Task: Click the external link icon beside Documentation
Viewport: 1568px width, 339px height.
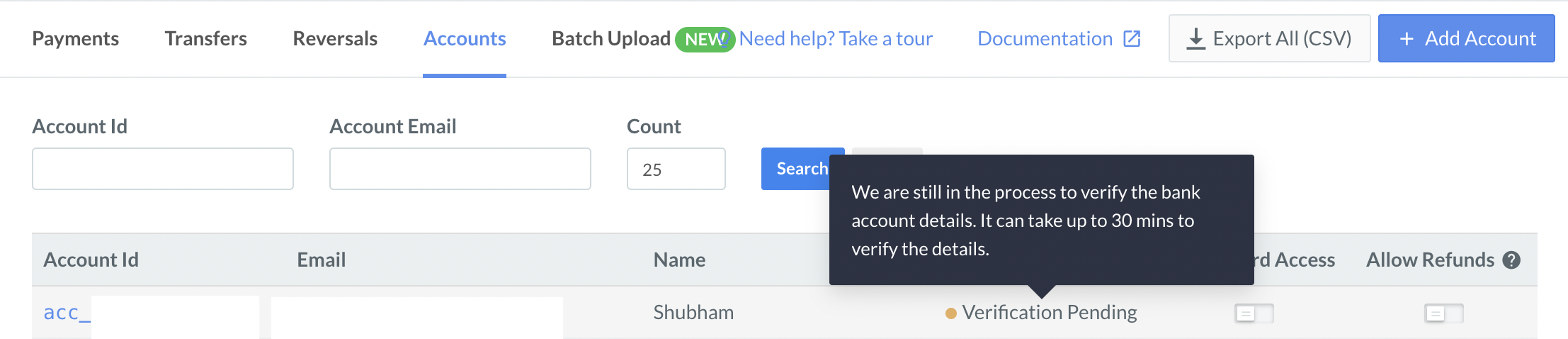Action: pyautogui.click(x=1132, y=38)
